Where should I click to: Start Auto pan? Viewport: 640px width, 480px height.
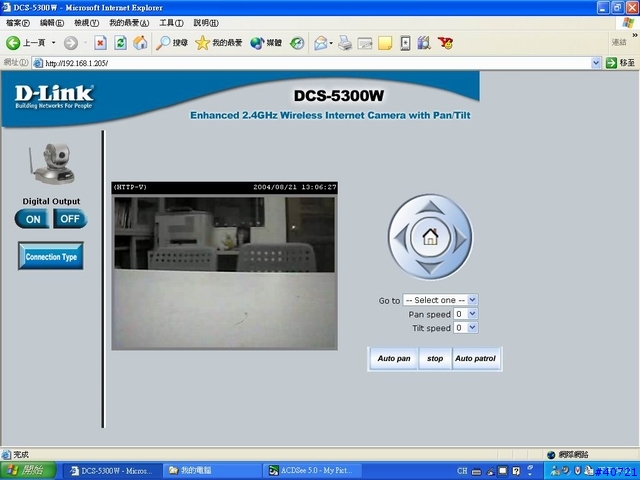(393, 359)
